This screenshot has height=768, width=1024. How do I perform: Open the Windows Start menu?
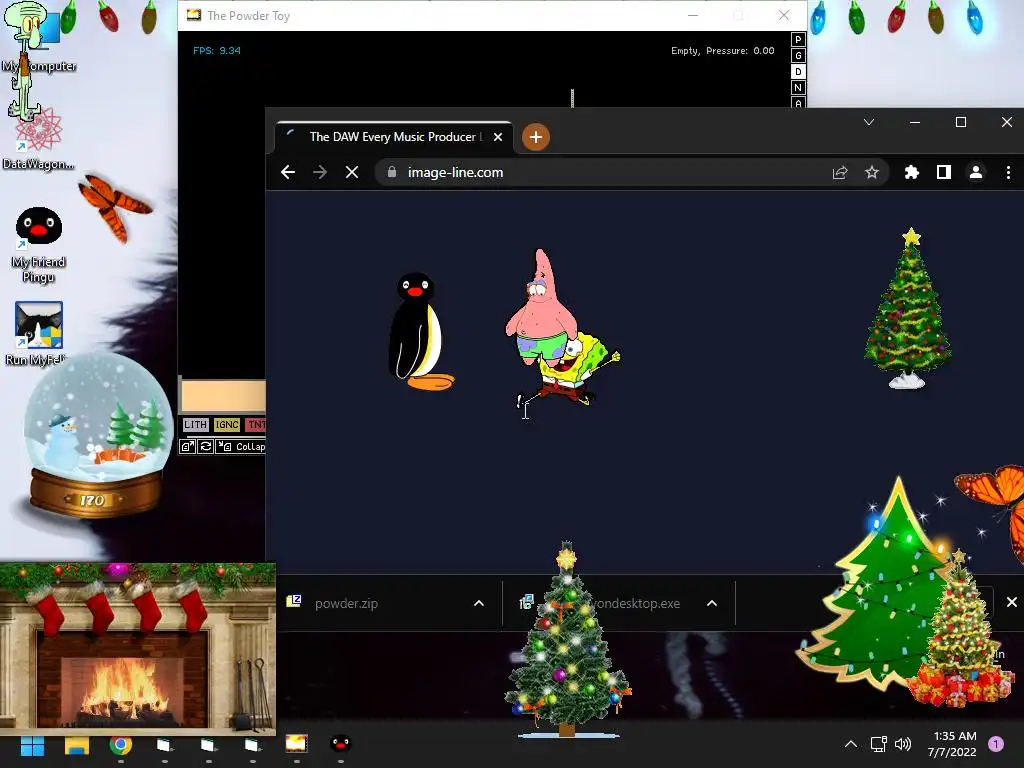33,745
